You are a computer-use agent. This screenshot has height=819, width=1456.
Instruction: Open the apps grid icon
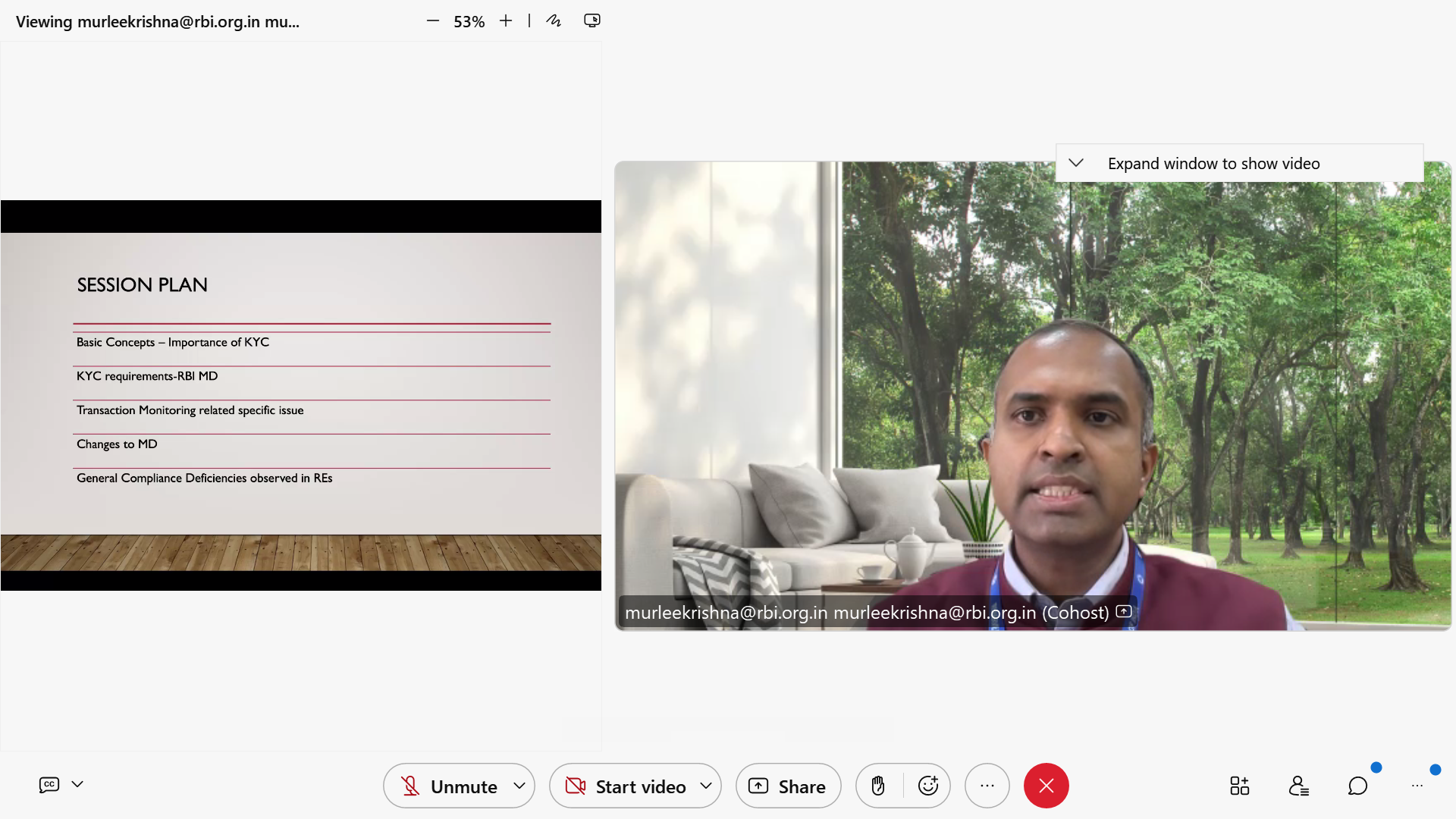coord(1239,786)
